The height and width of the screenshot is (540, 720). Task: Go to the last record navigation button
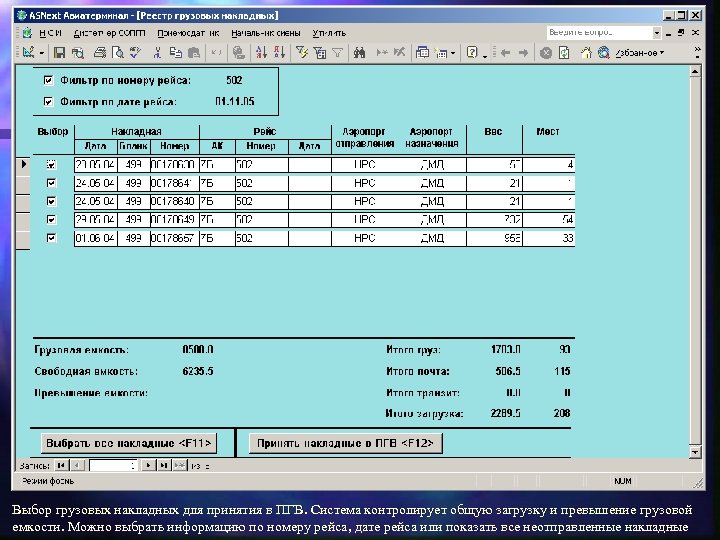(x=164, y=465)
